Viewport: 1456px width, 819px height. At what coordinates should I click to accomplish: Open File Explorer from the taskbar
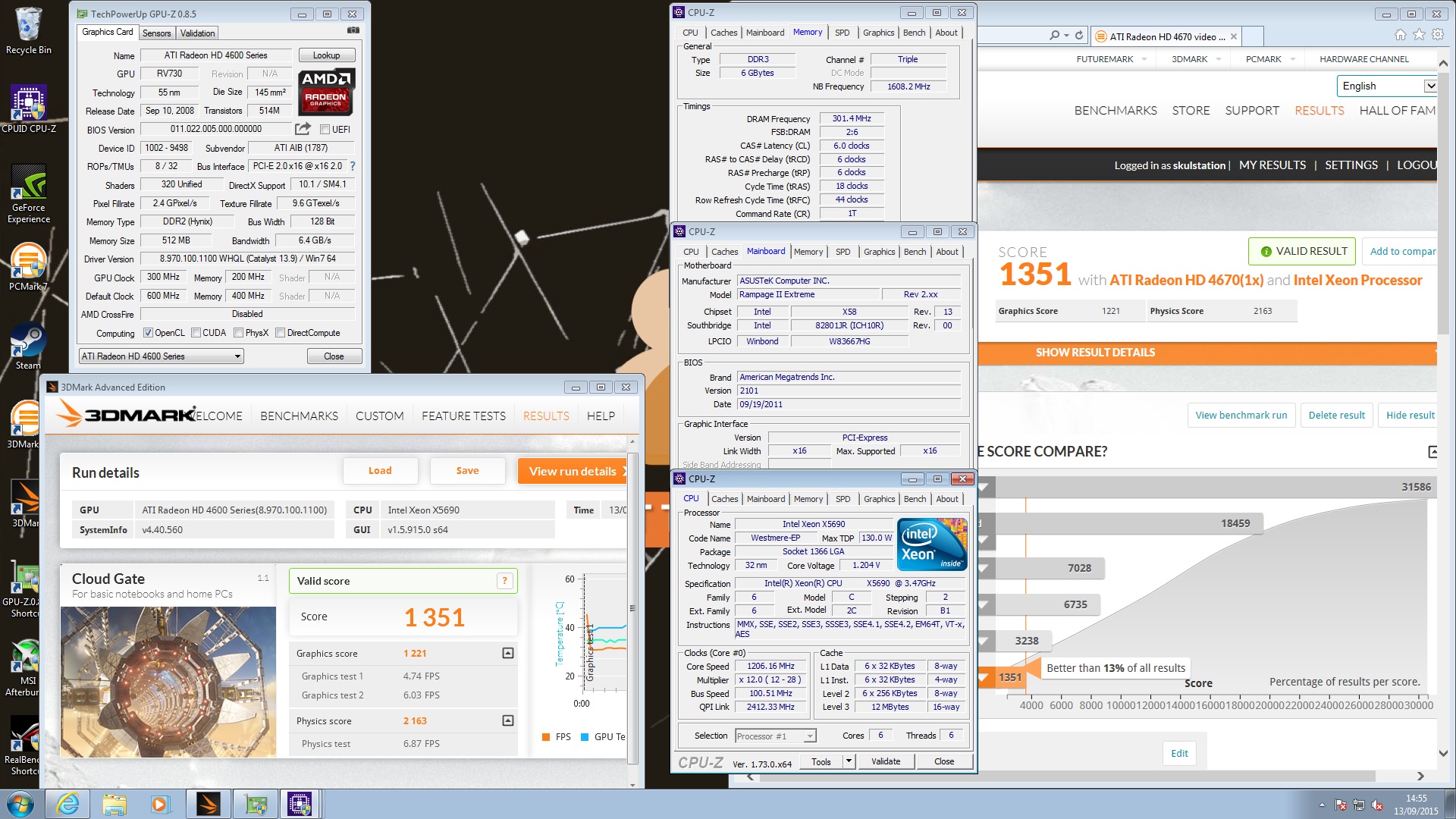[115, 804]
